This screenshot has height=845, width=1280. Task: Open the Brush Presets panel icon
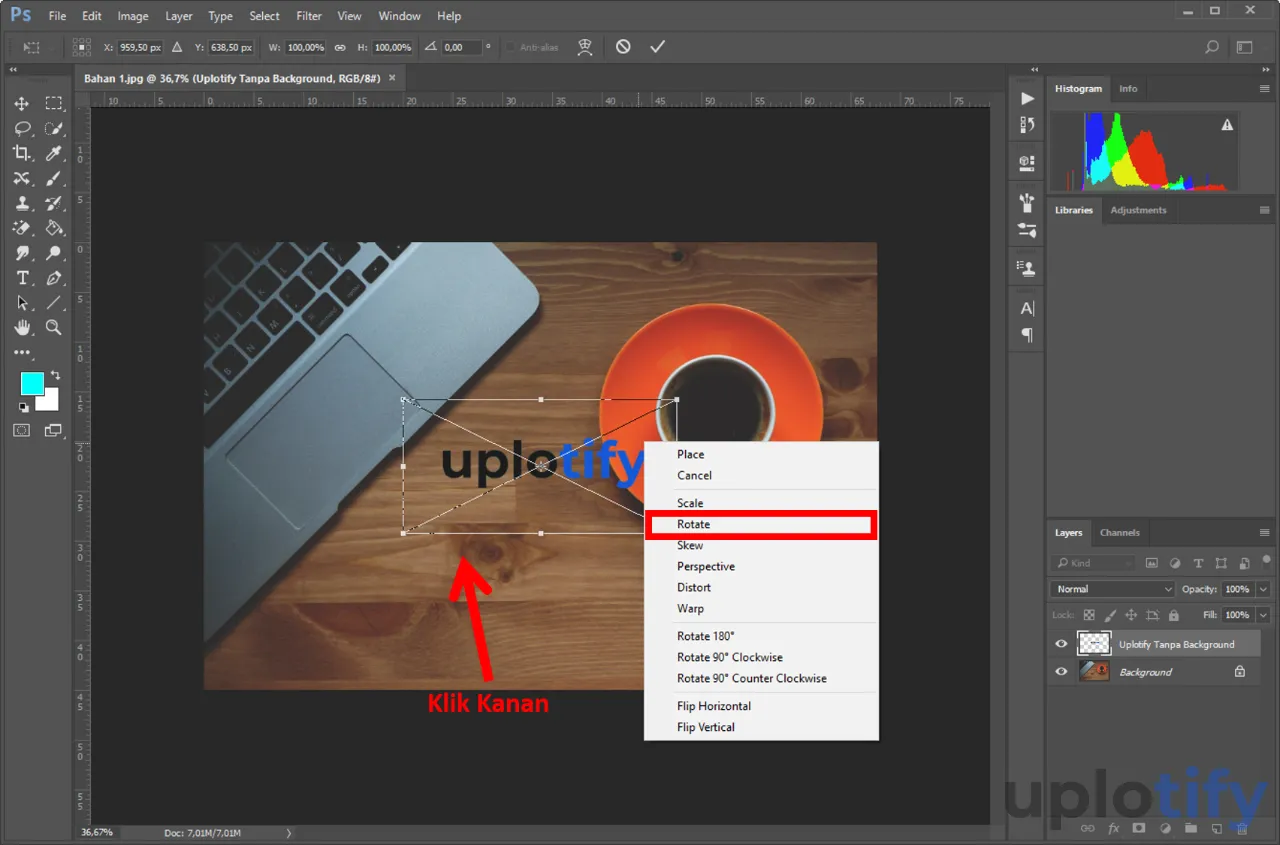coord(1027,230)
